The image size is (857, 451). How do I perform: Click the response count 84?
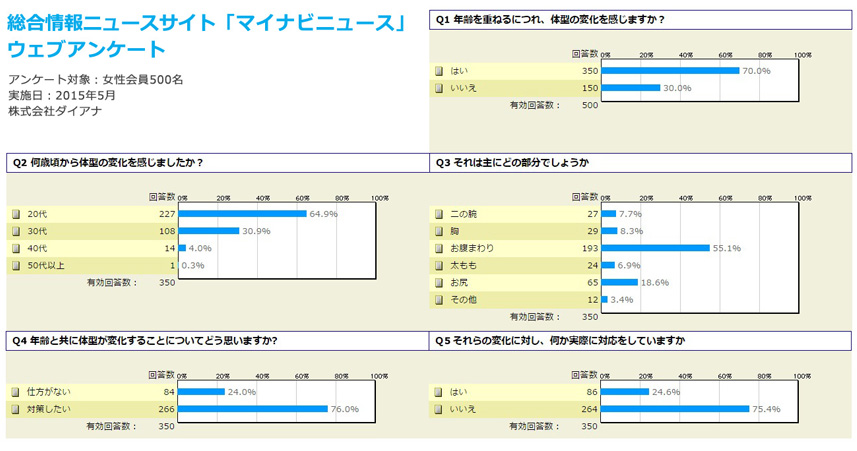(169, 392)
